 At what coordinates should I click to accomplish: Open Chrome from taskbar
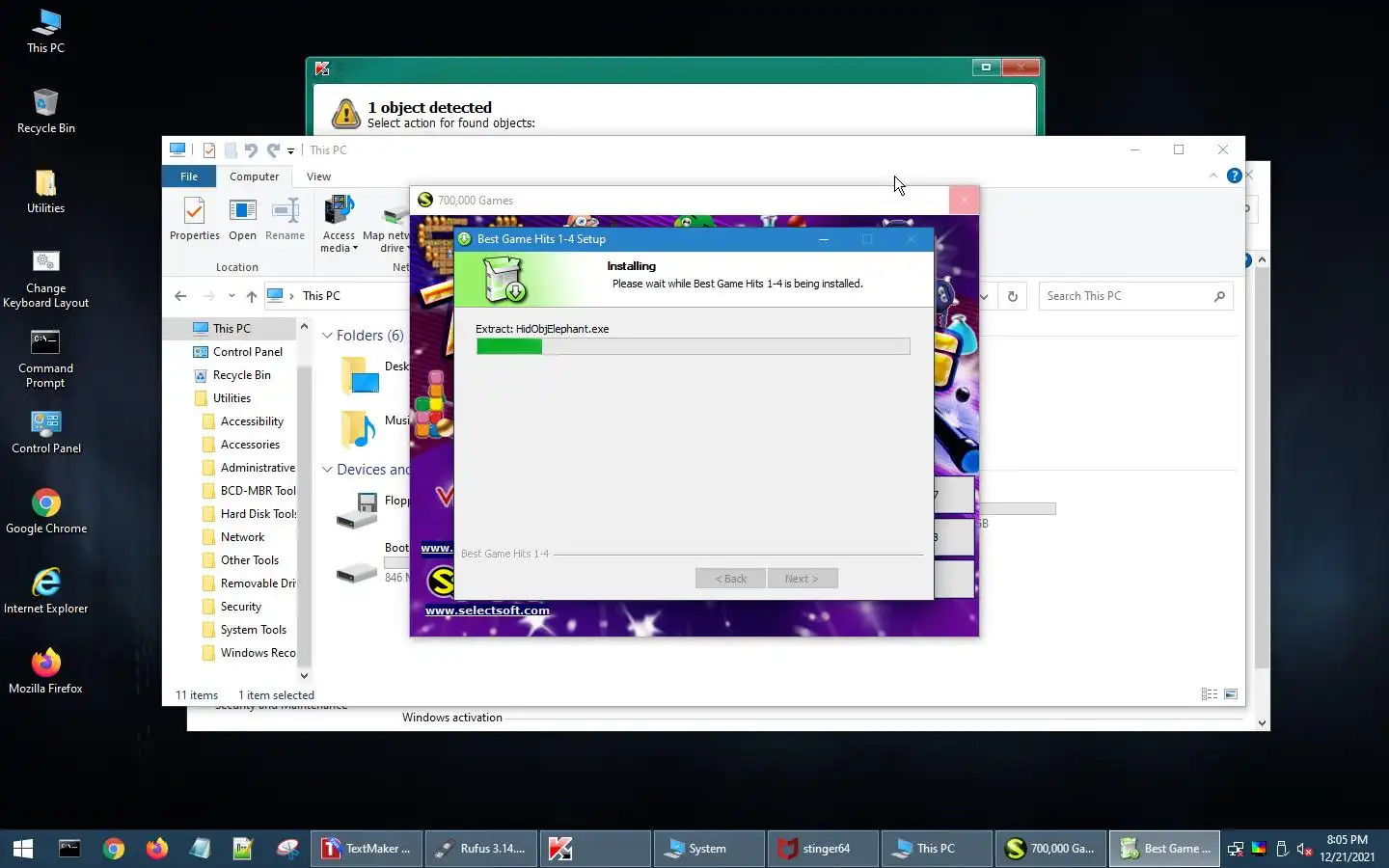(114, 849)
